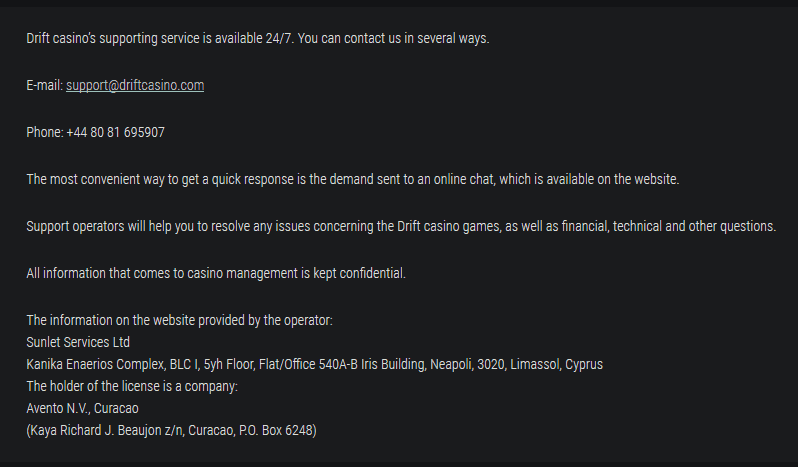Click the kept confidential statement line

coord(216,273)
